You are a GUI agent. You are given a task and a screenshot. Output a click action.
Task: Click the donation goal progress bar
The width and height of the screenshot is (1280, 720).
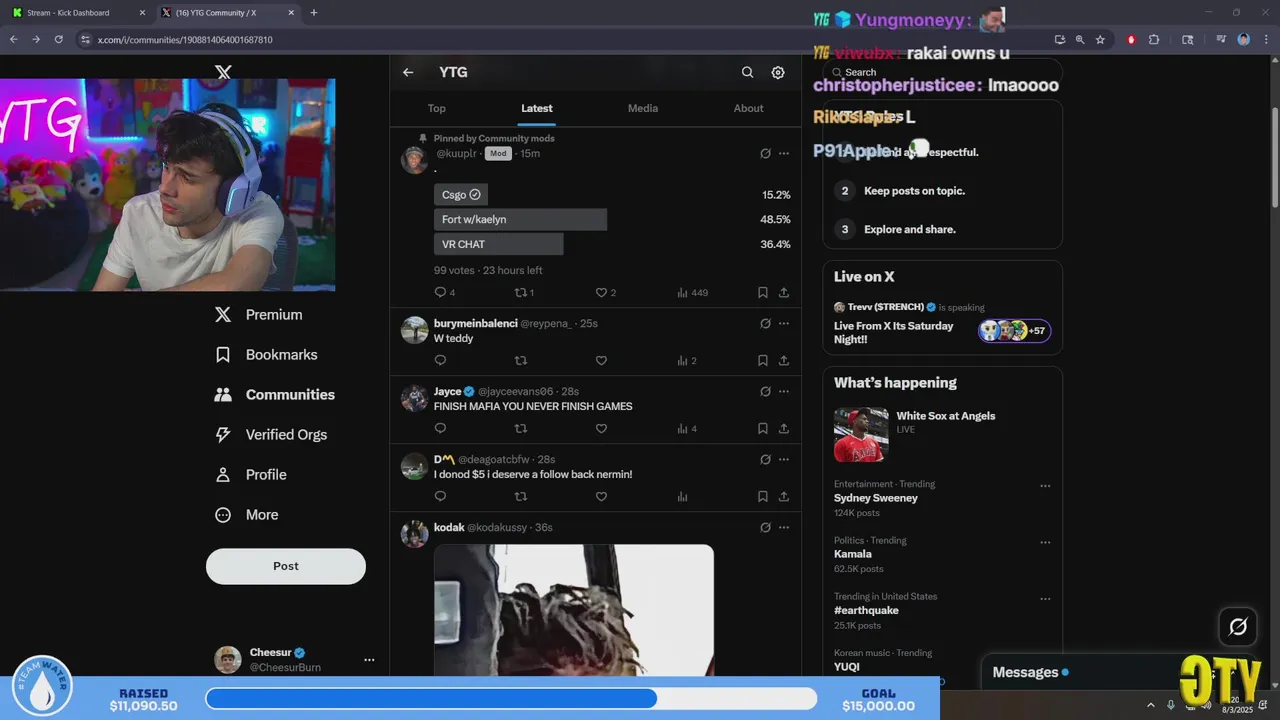pyautogui.click(x=512, y=698)
